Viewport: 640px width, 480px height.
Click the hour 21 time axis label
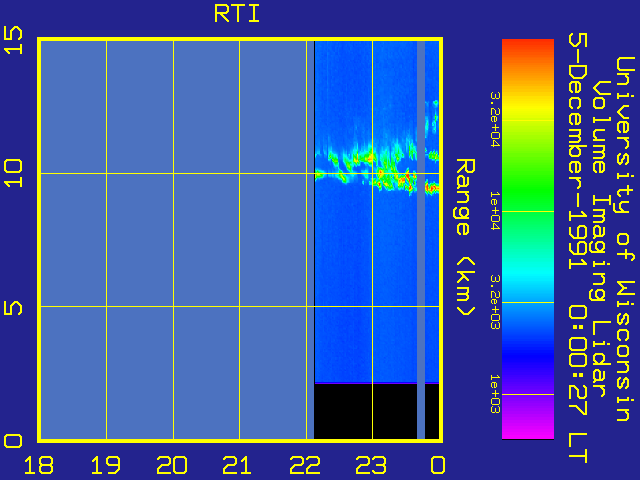click(x=238, y=465)
